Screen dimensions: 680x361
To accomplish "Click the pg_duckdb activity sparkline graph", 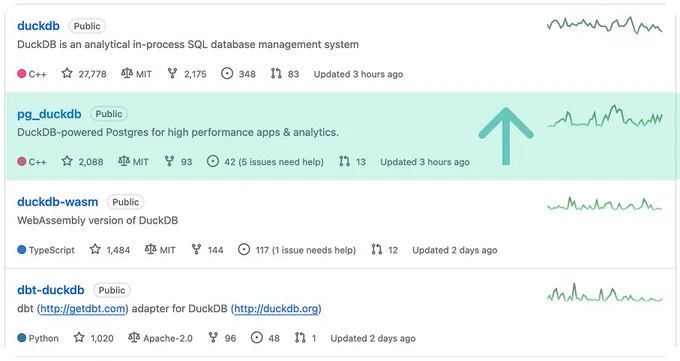I will (605, 116).
